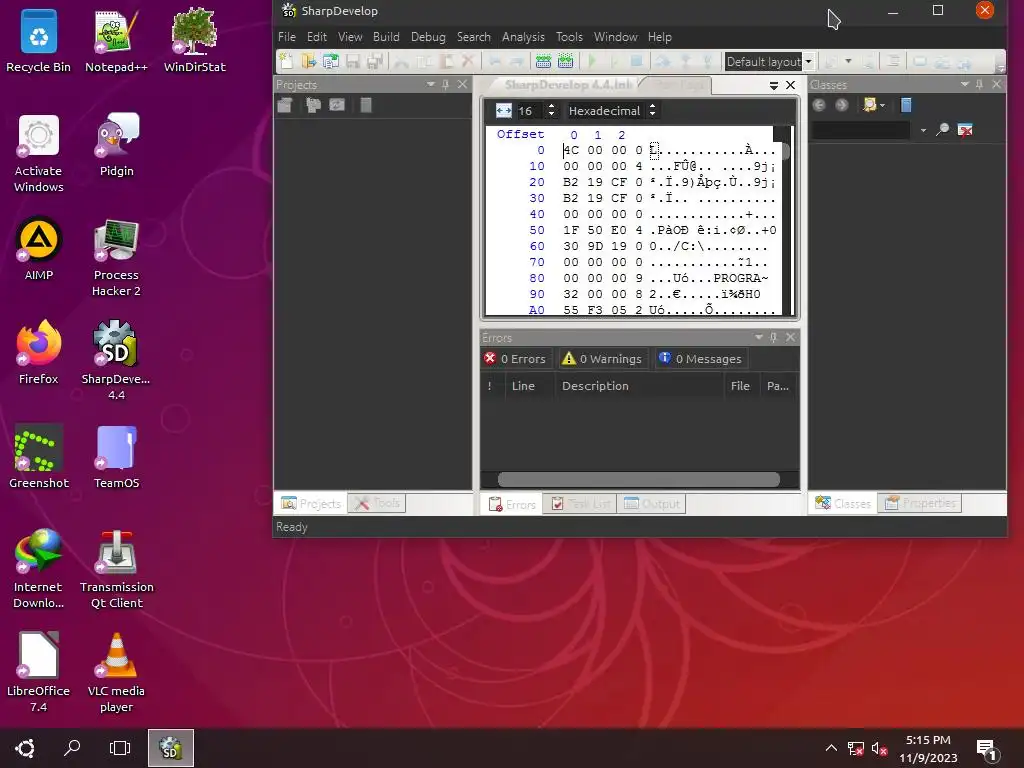This screenshot has width=1024, height=768.
Task: Click the Description column header
Action: [x=639, y=386]
